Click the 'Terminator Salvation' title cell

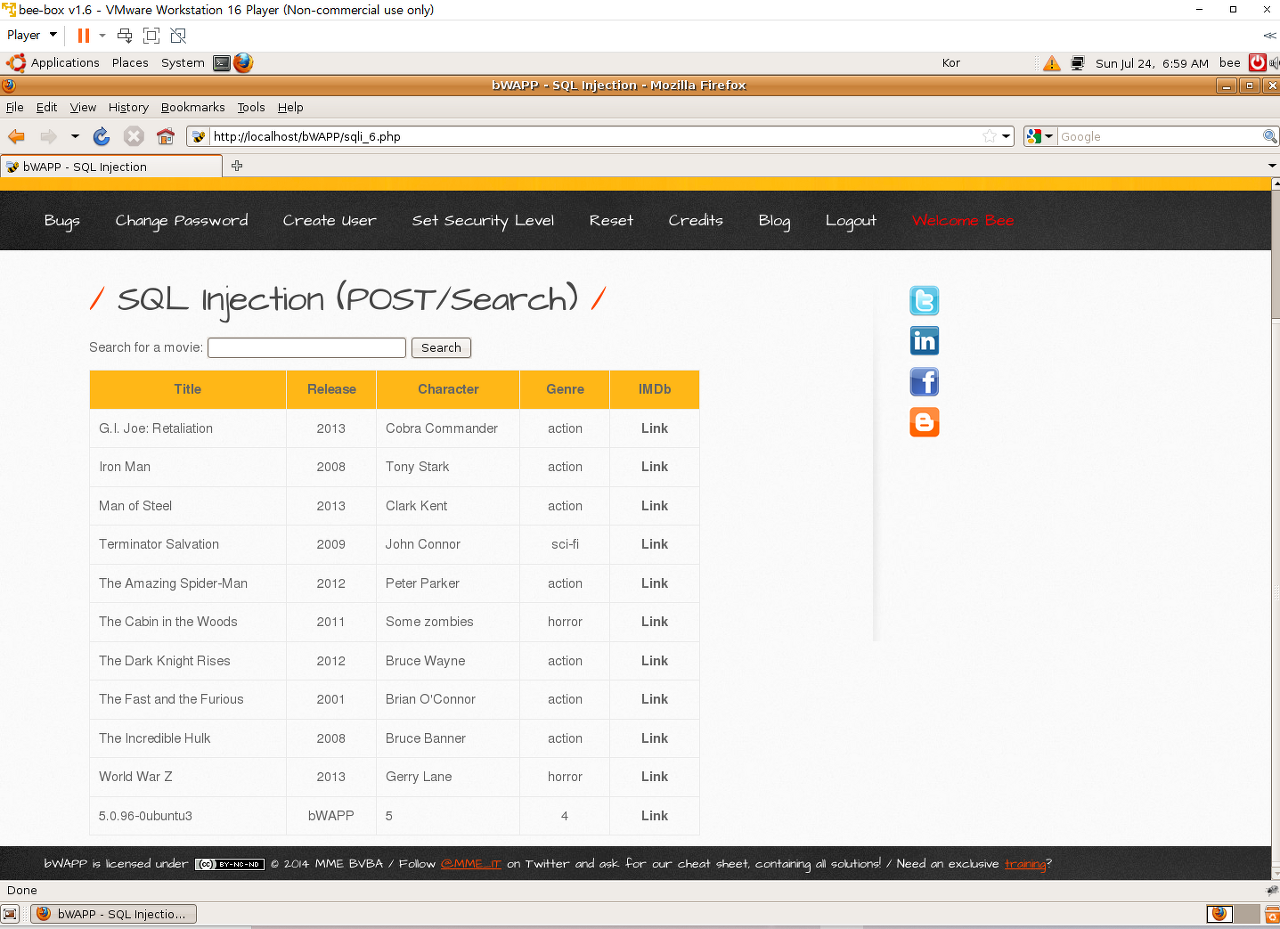click(x=188, y=545)
